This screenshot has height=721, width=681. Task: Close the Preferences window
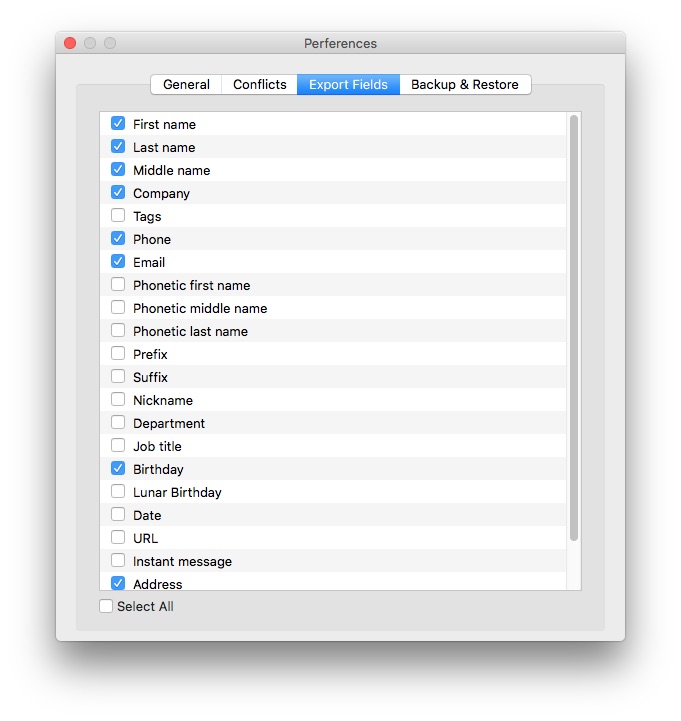pyautogui.click(x=70, y=44)
